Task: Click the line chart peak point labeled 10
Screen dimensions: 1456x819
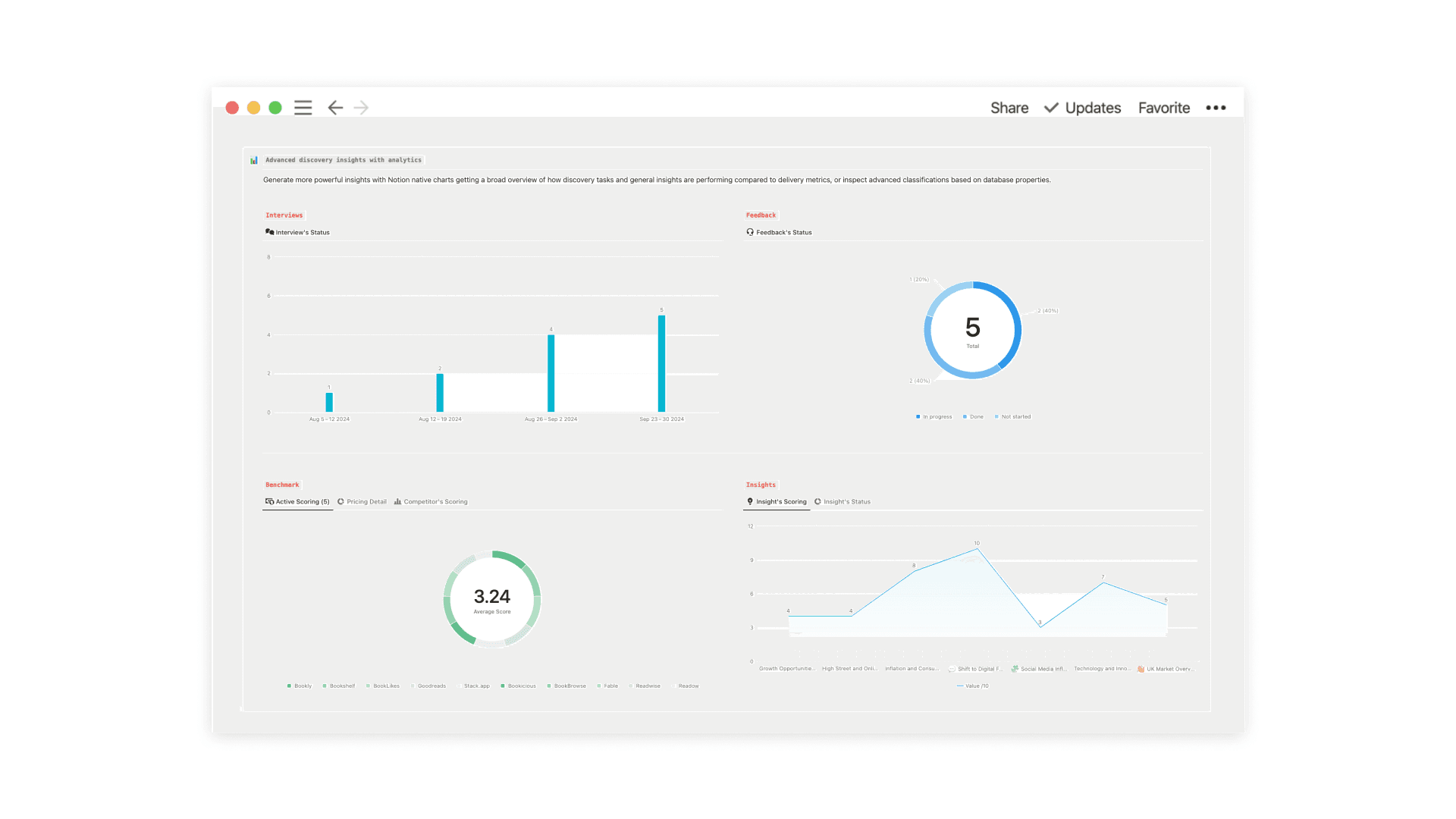Action: click(977, 549)
